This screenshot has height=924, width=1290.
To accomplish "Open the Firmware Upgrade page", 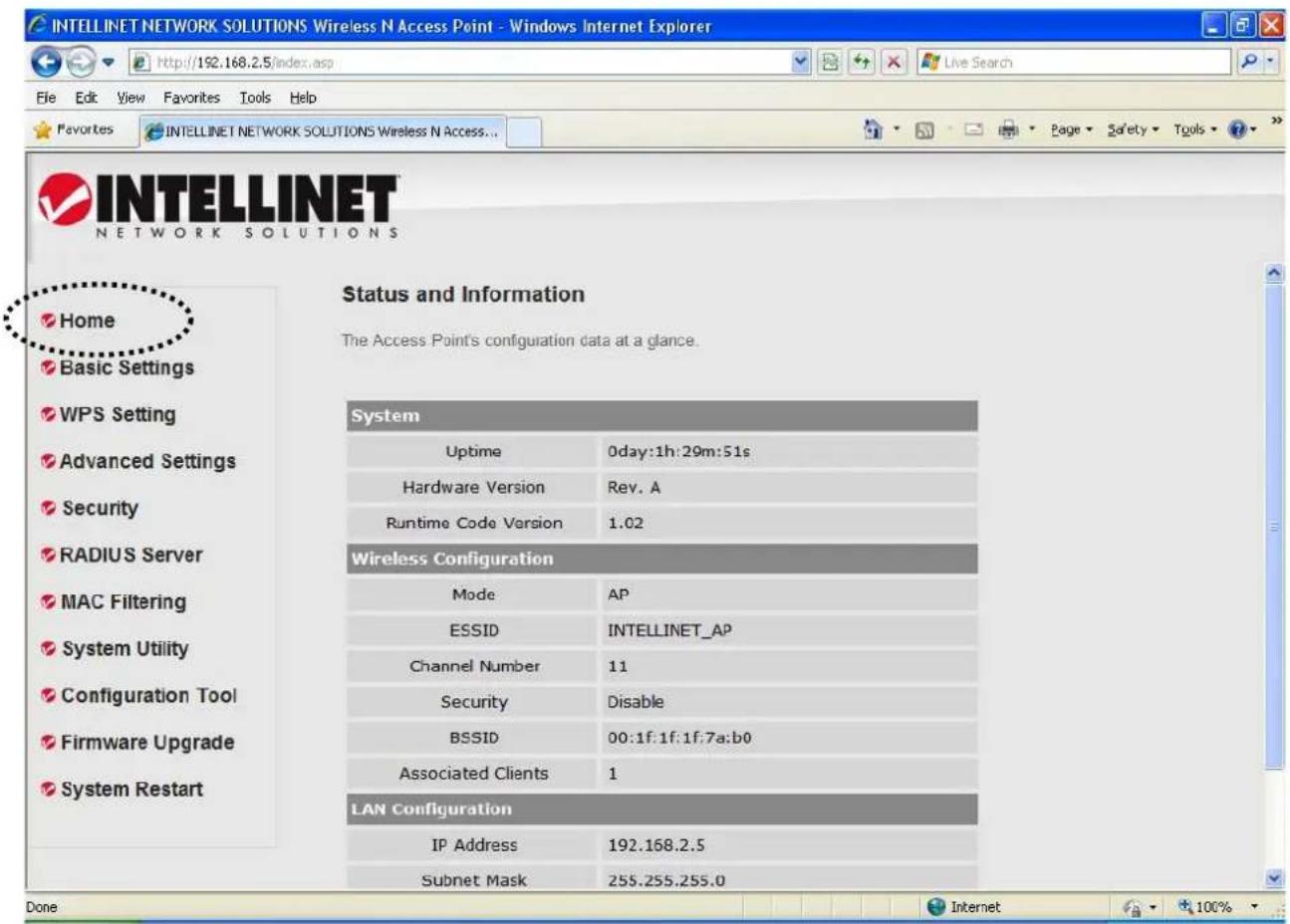I will click(x=147, y=742).
